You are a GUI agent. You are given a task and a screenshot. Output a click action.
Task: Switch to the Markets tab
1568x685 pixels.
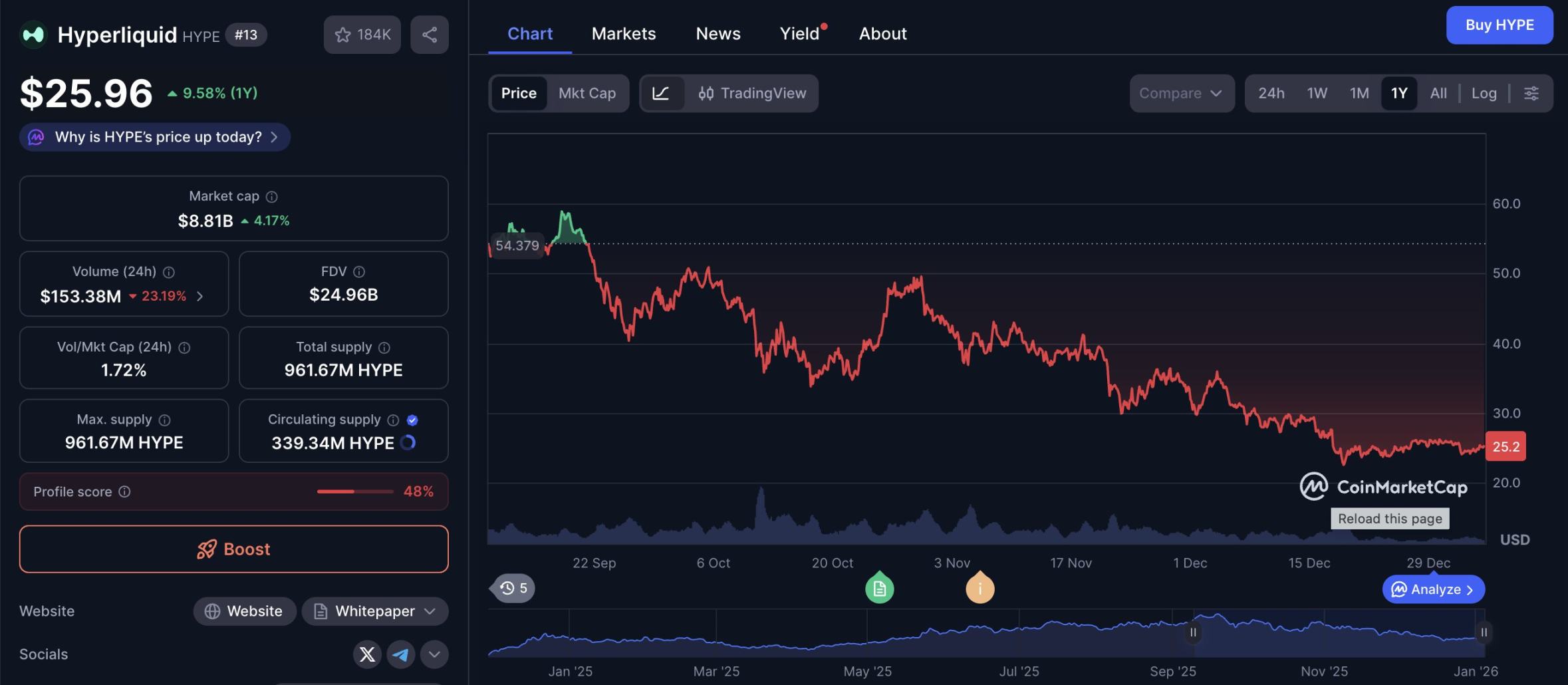point(622,33)
